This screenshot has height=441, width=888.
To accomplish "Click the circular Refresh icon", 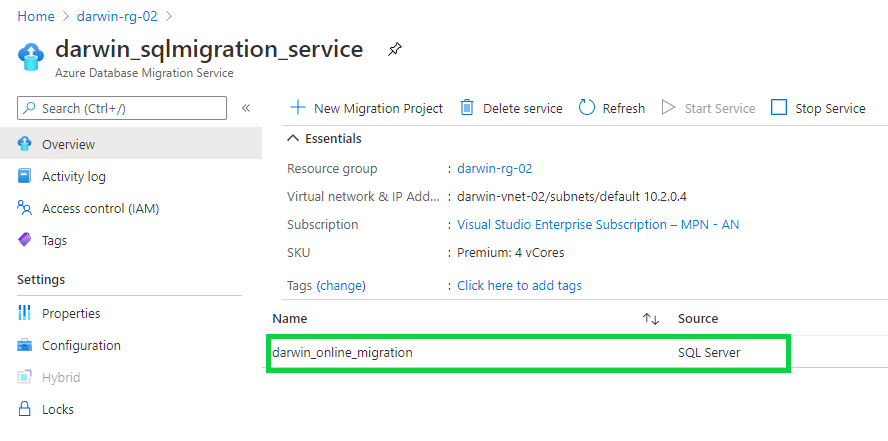I will click(x=587, y=108).
